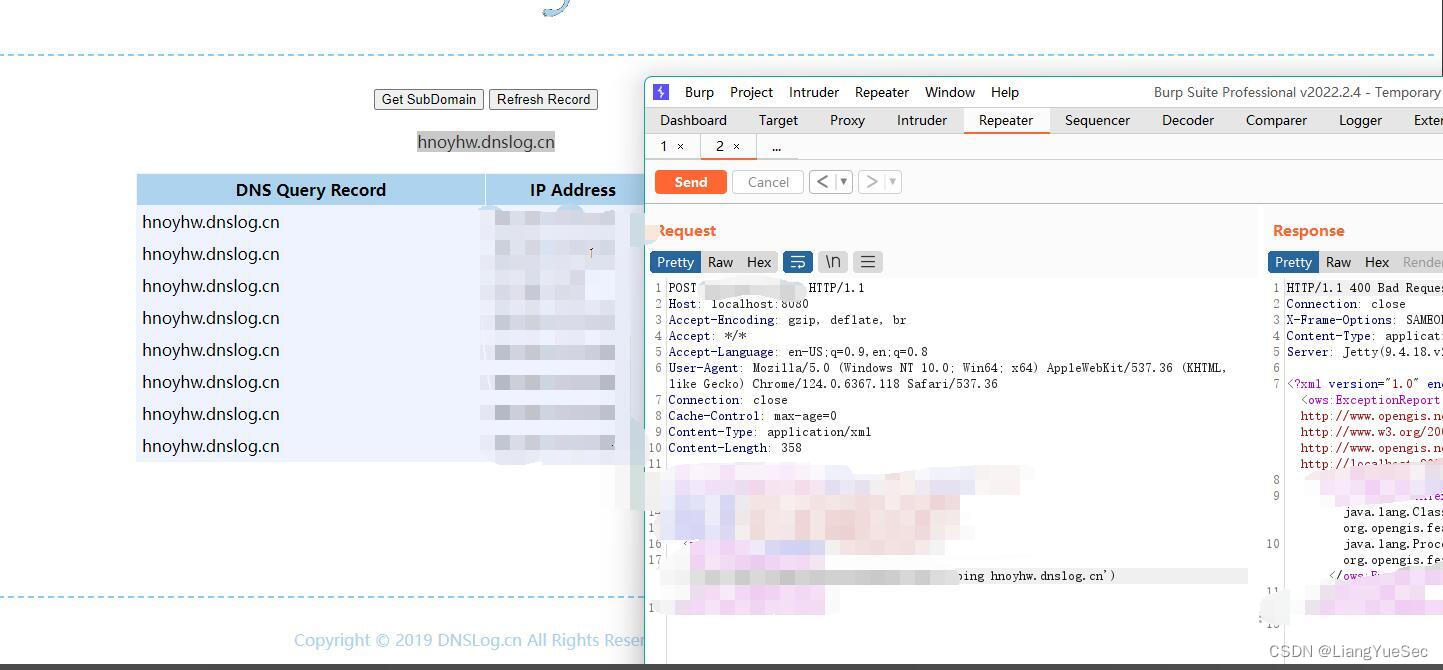Open back-history dropdown arrow

pos(844,182)
